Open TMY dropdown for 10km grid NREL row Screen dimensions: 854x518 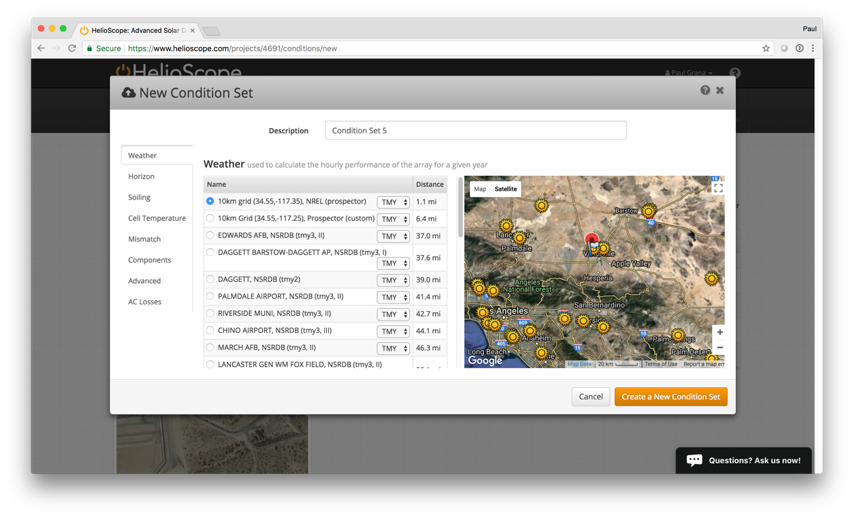(393, 202)
